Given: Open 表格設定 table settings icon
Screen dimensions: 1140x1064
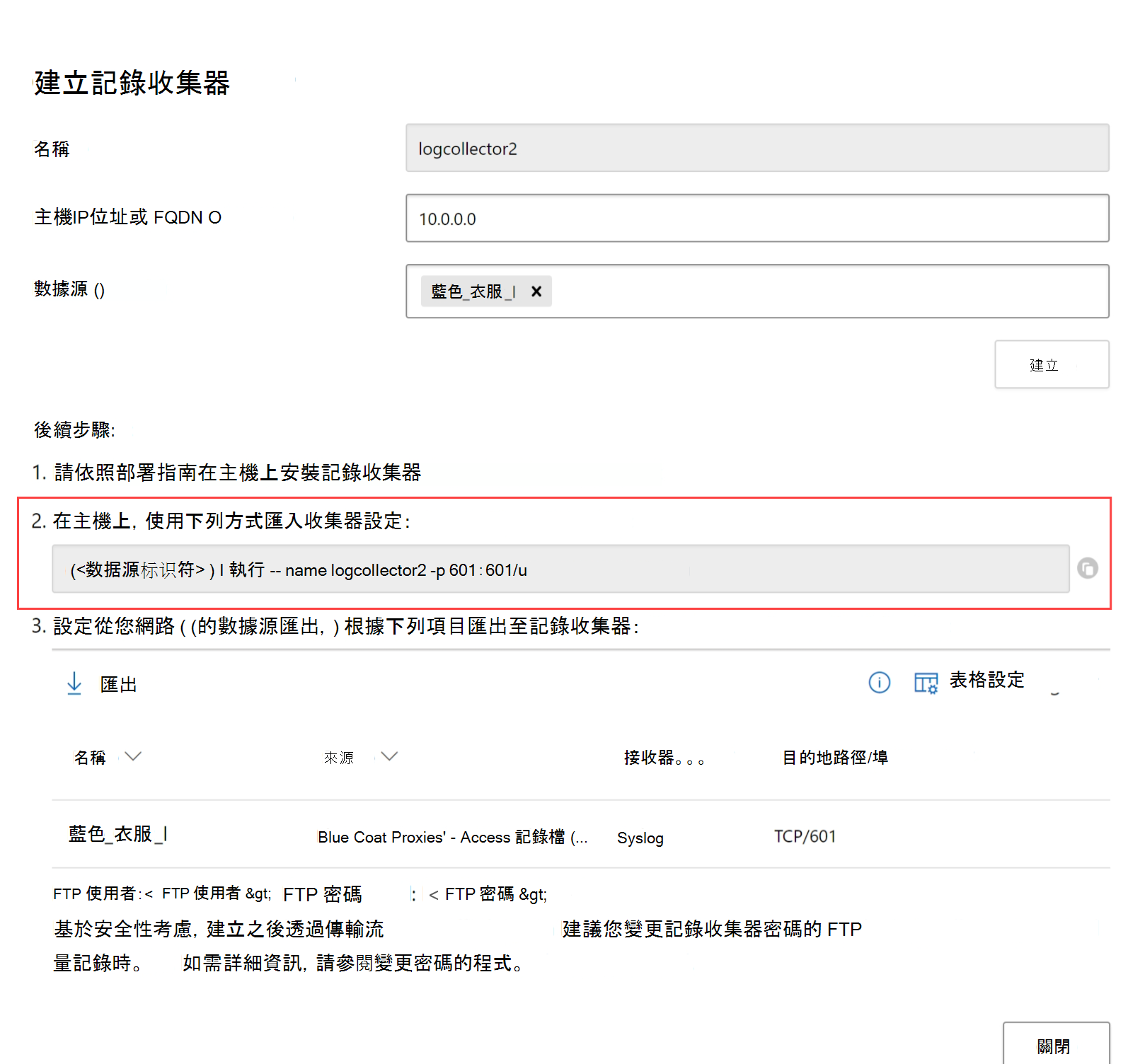Looking at the screenshot, I should coord(926,683).
